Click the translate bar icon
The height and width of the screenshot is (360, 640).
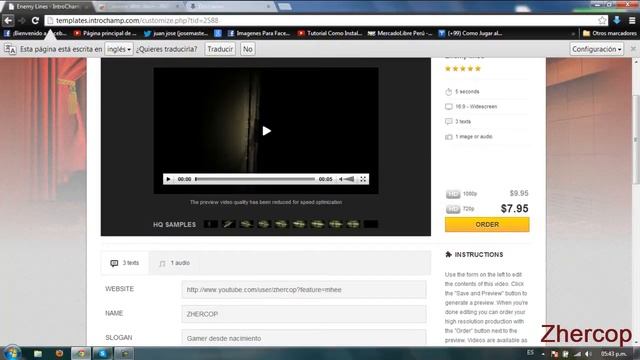10,49
